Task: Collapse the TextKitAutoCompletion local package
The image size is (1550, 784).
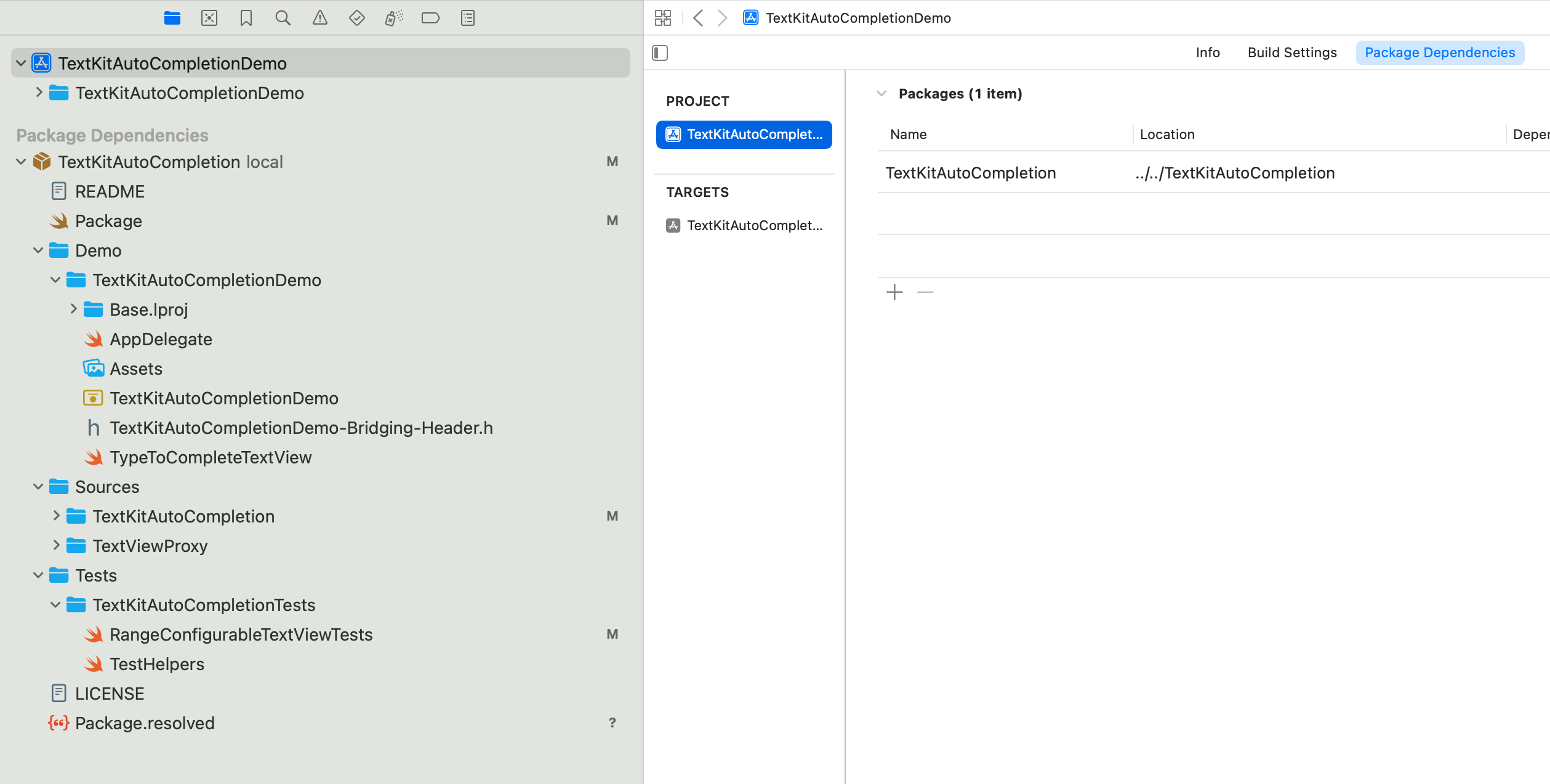Action: pyautogui.click(x=21, y=161)
